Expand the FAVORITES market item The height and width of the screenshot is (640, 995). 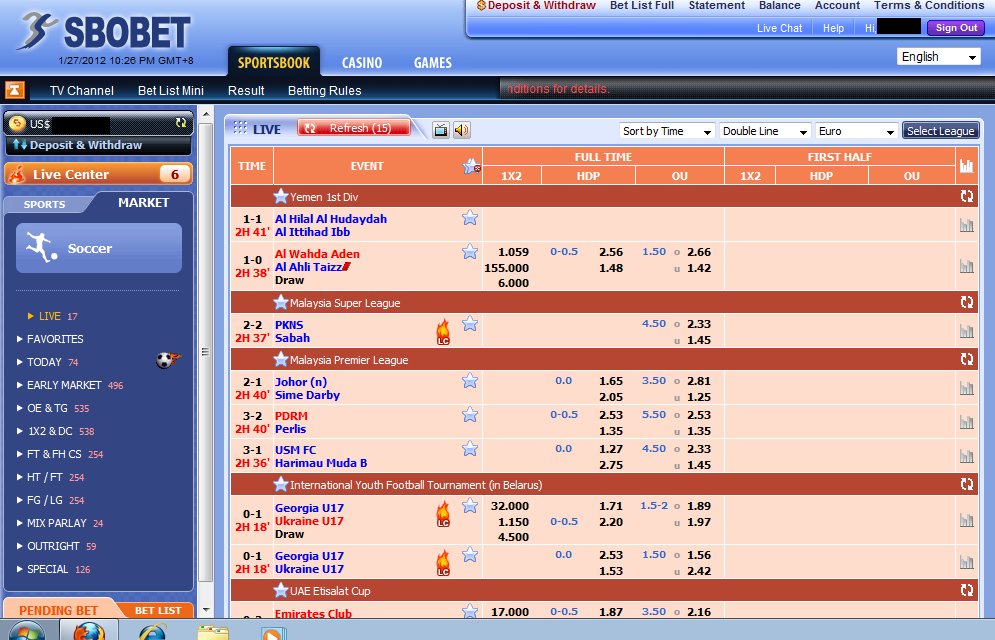click(x=55, y=339)
